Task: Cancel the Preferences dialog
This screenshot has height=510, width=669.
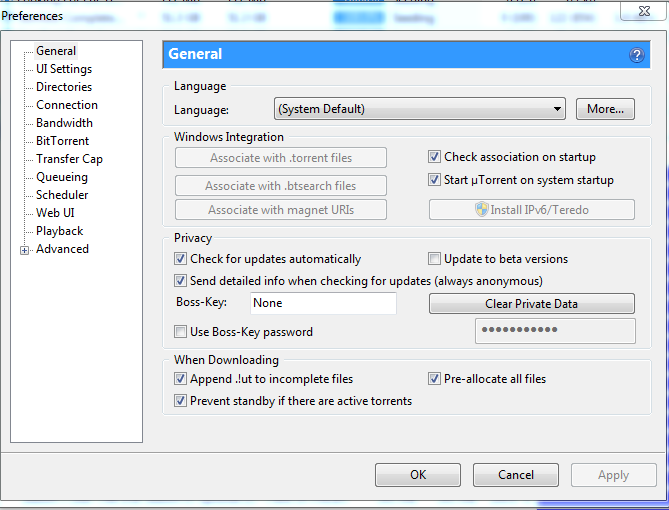Action: tap(516, 475)
